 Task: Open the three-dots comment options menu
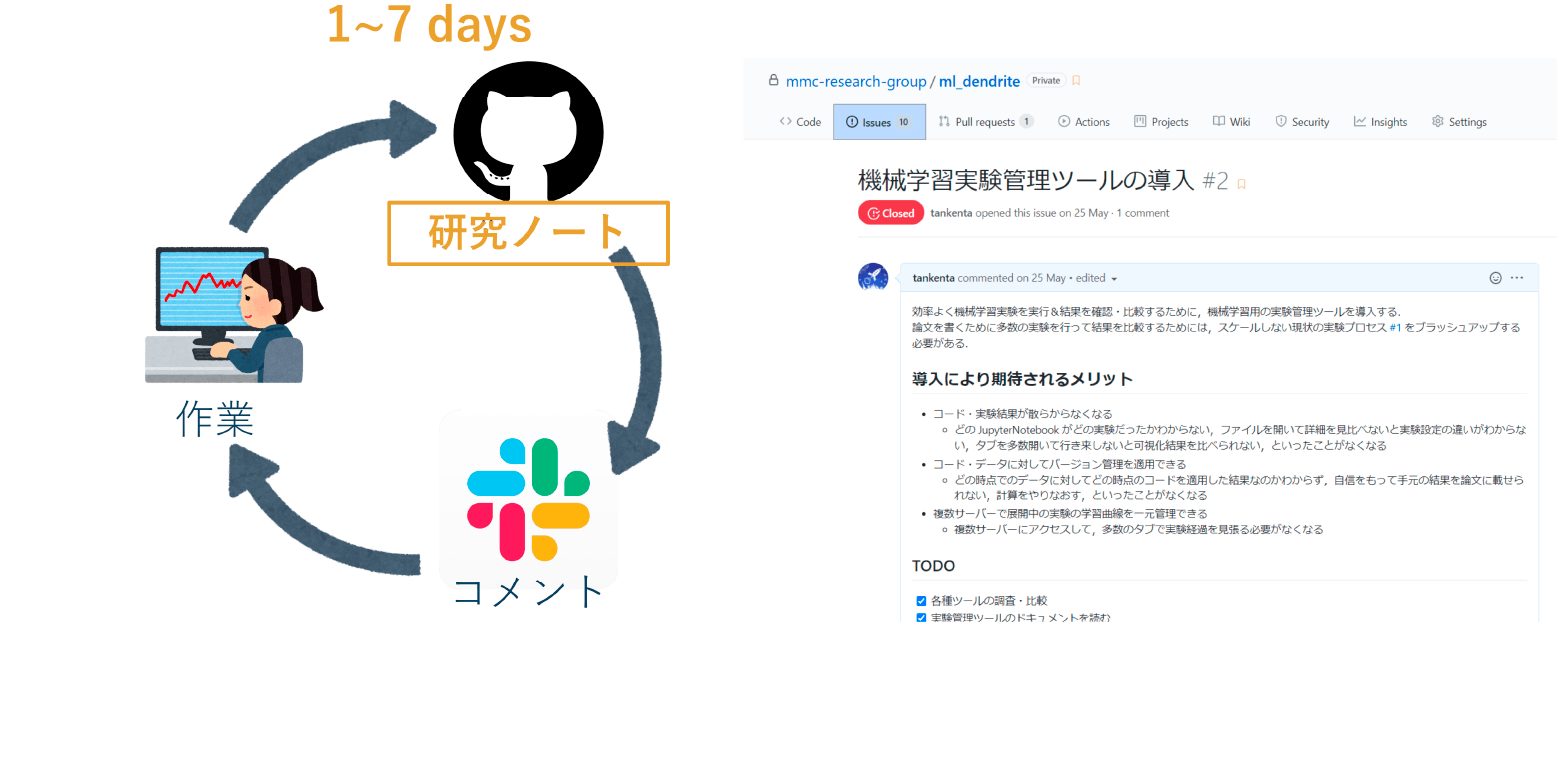click(x=1517, y=278)
